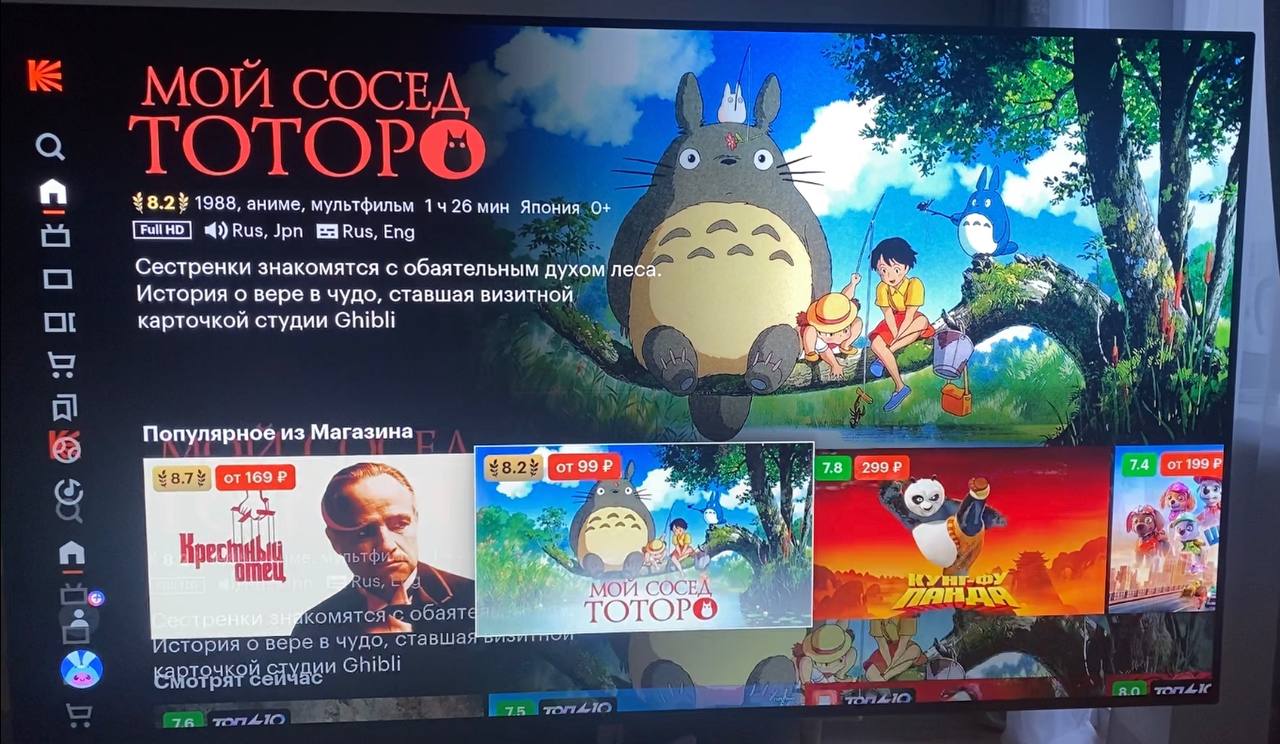Open the Kinopoisk logo in the sidebar
The image size is (1280, 744).
[45, 76]
